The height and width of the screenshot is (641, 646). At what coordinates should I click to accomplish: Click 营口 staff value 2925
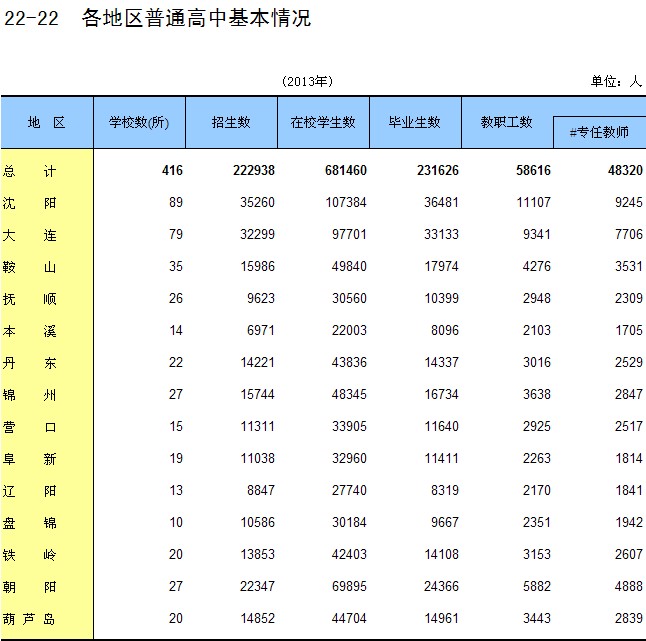click(537, 426)
